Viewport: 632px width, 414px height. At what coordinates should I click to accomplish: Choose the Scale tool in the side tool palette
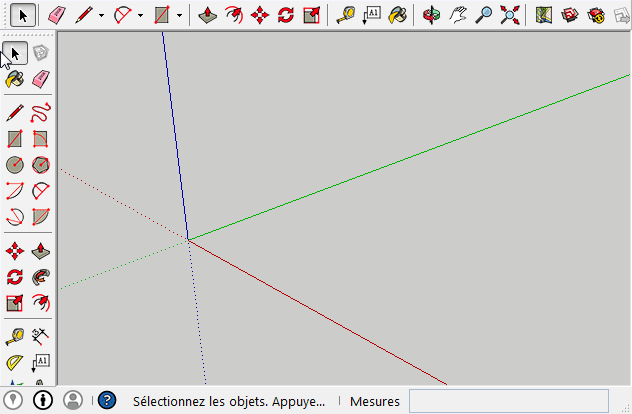(x=15, y=303)
